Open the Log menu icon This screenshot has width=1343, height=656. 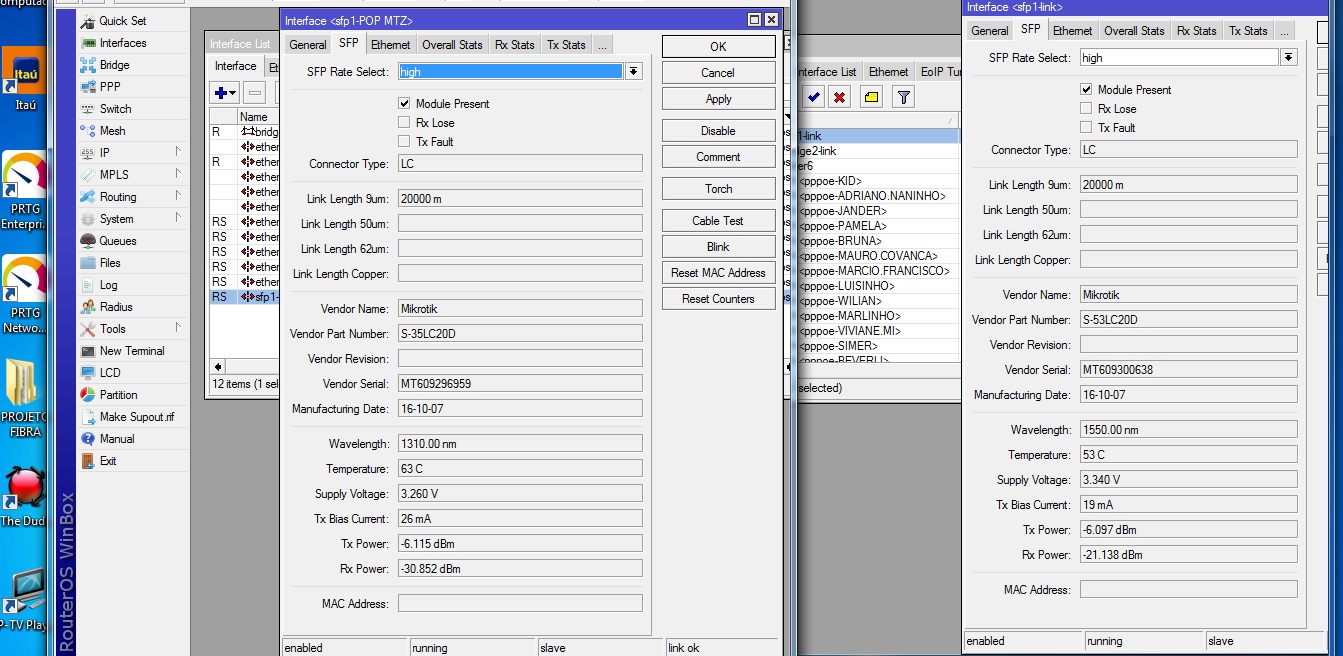point(88,285)
